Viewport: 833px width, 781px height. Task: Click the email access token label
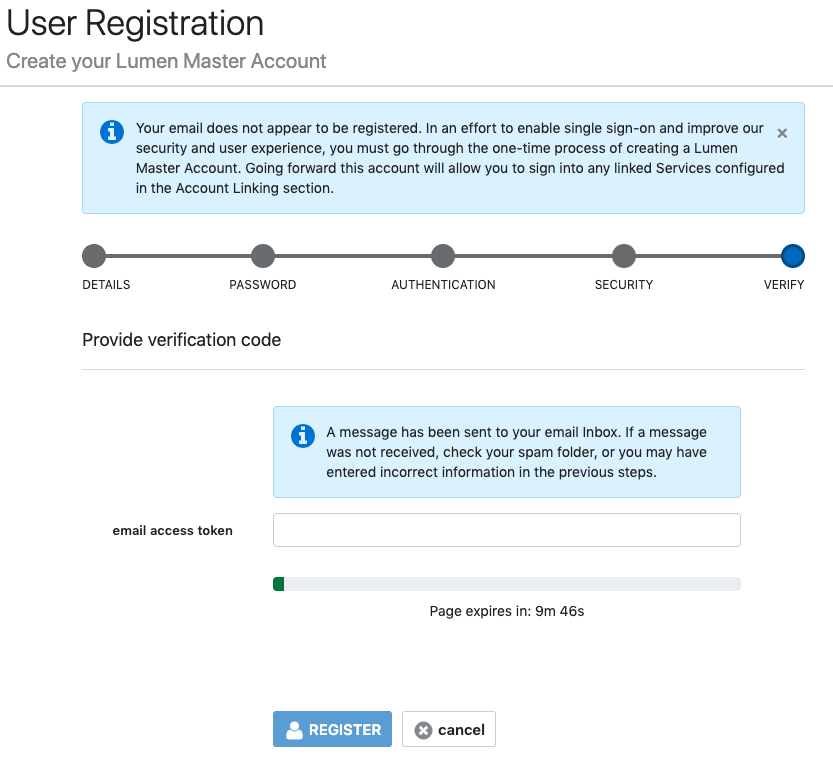click(173, 530)
